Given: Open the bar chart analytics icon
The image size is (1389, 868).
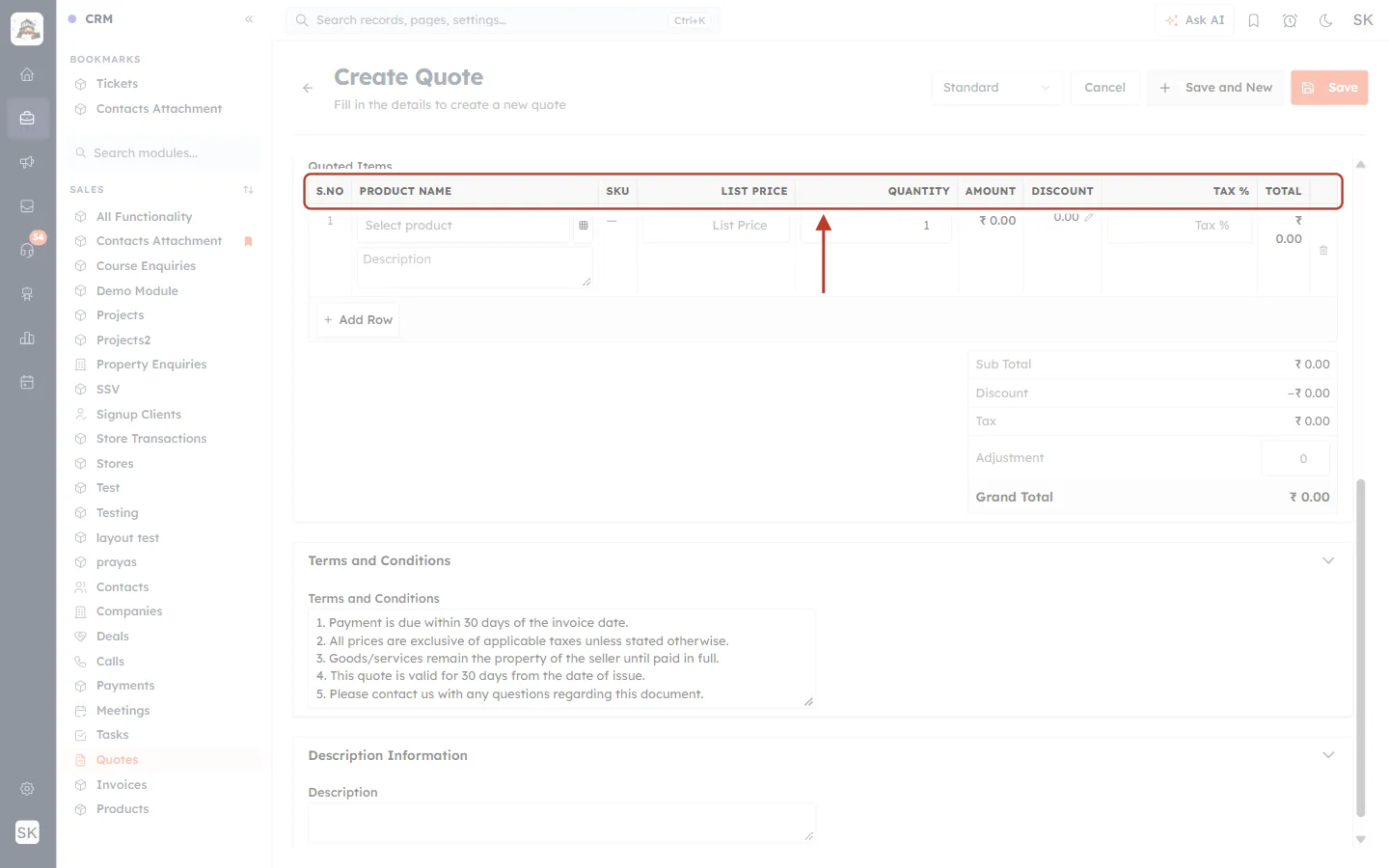Looking at the screenshot, I should (27, 339).
